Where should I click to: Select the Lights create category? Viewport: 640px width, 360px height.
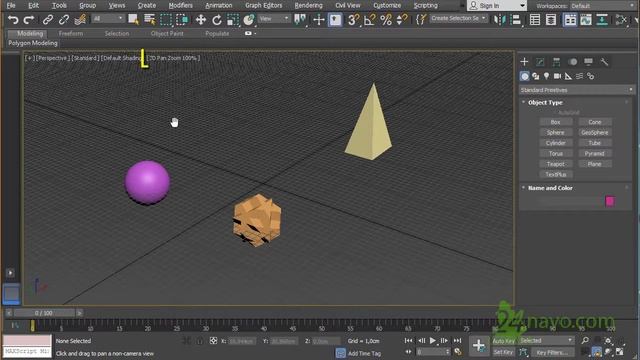[546, 76]
